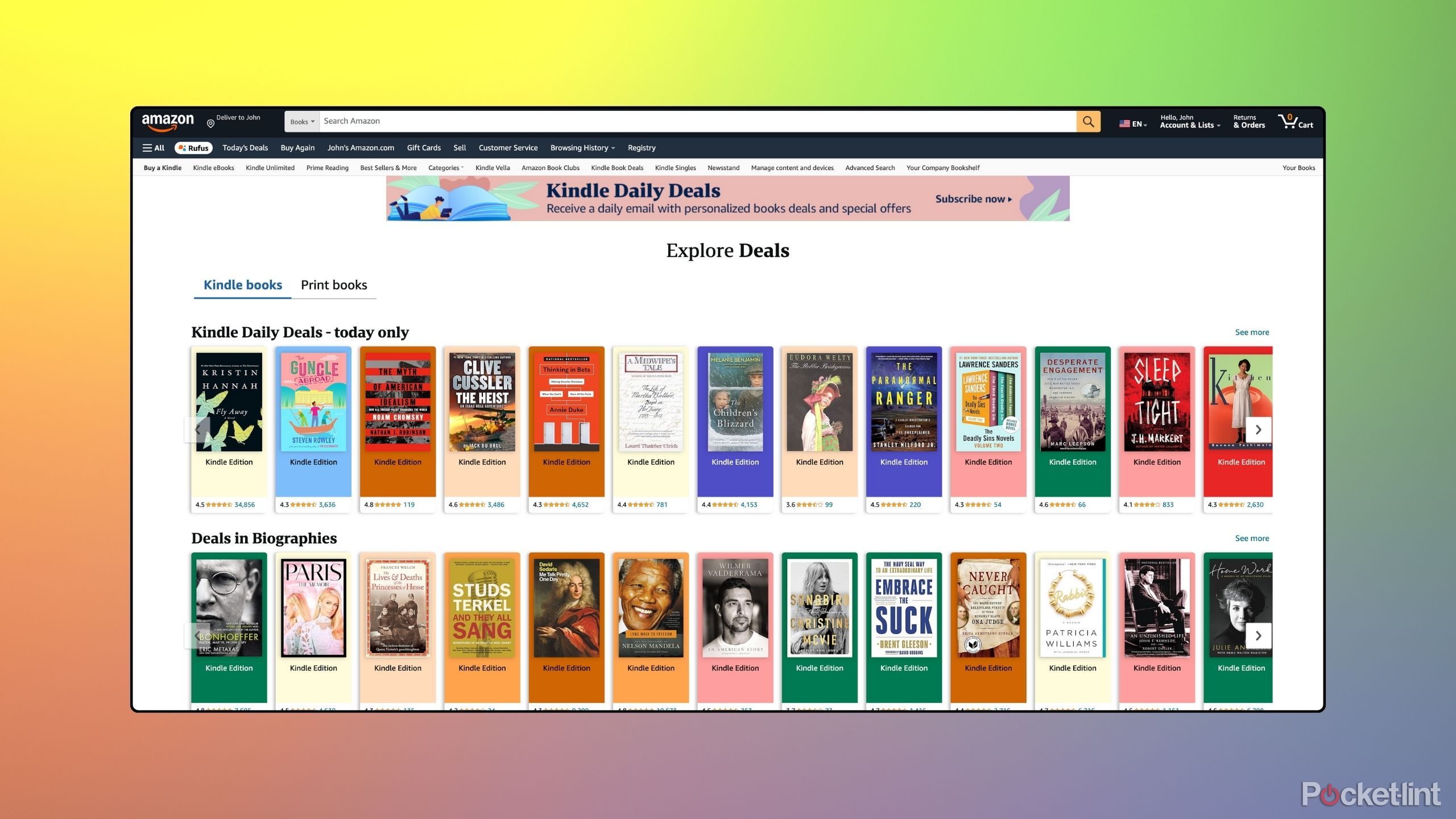The width and height of the screenshot is (1456, 819).
Task: Open The Children's Blizzard book cover
Action: [x=735, y=402]
